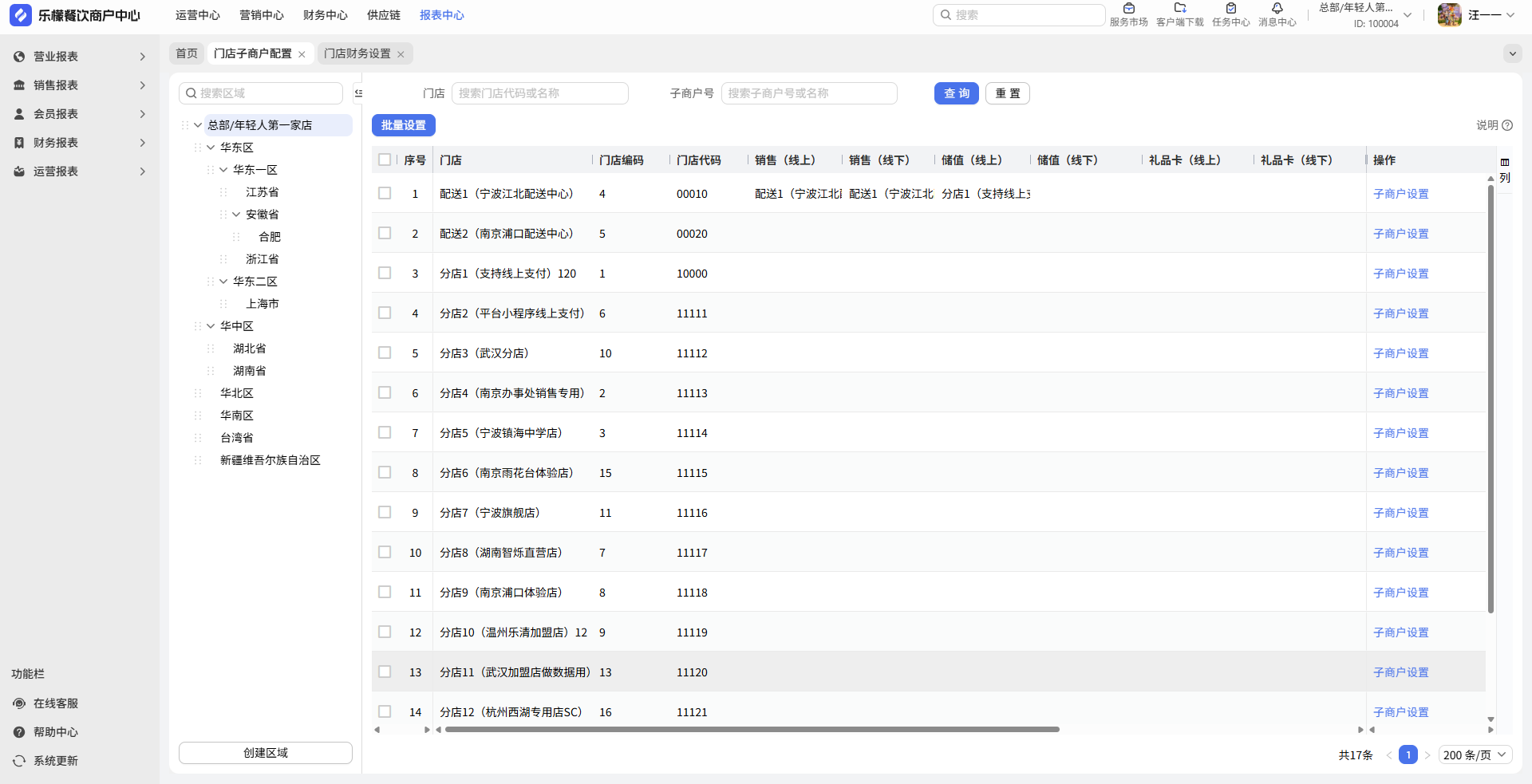The height and width of the screenshot is (784, 1532).
Task: Collapse the region panel toggle icon
Action: 358,93
